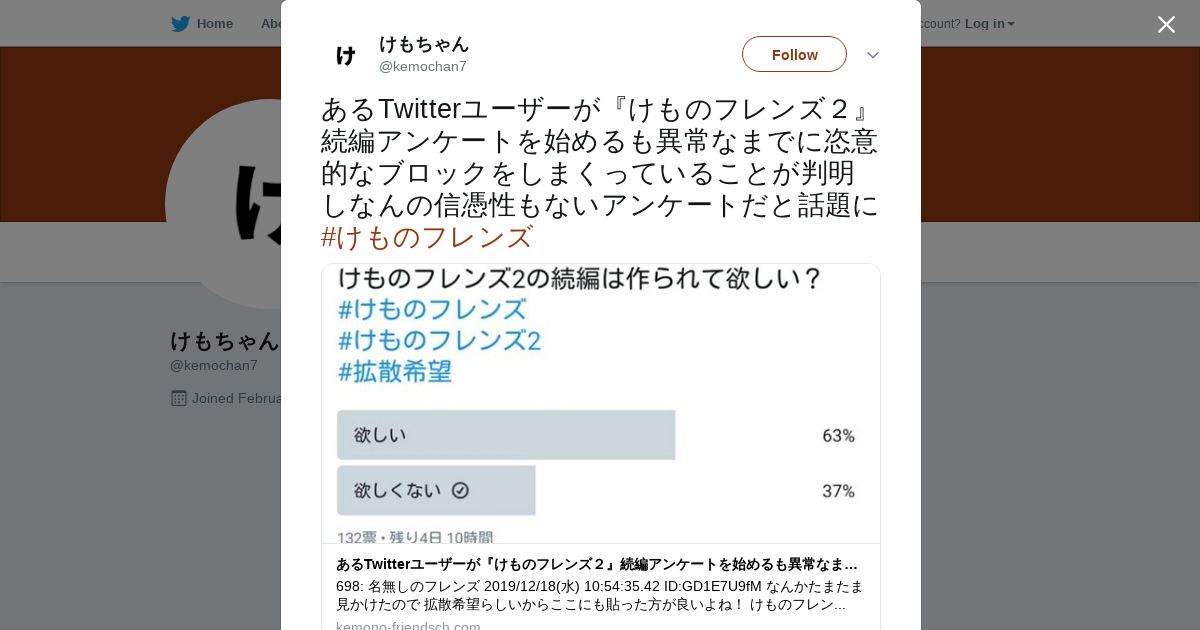Click the @kemochan7 handle in the tweet header

pyautogui.click(x=423, y=67)
